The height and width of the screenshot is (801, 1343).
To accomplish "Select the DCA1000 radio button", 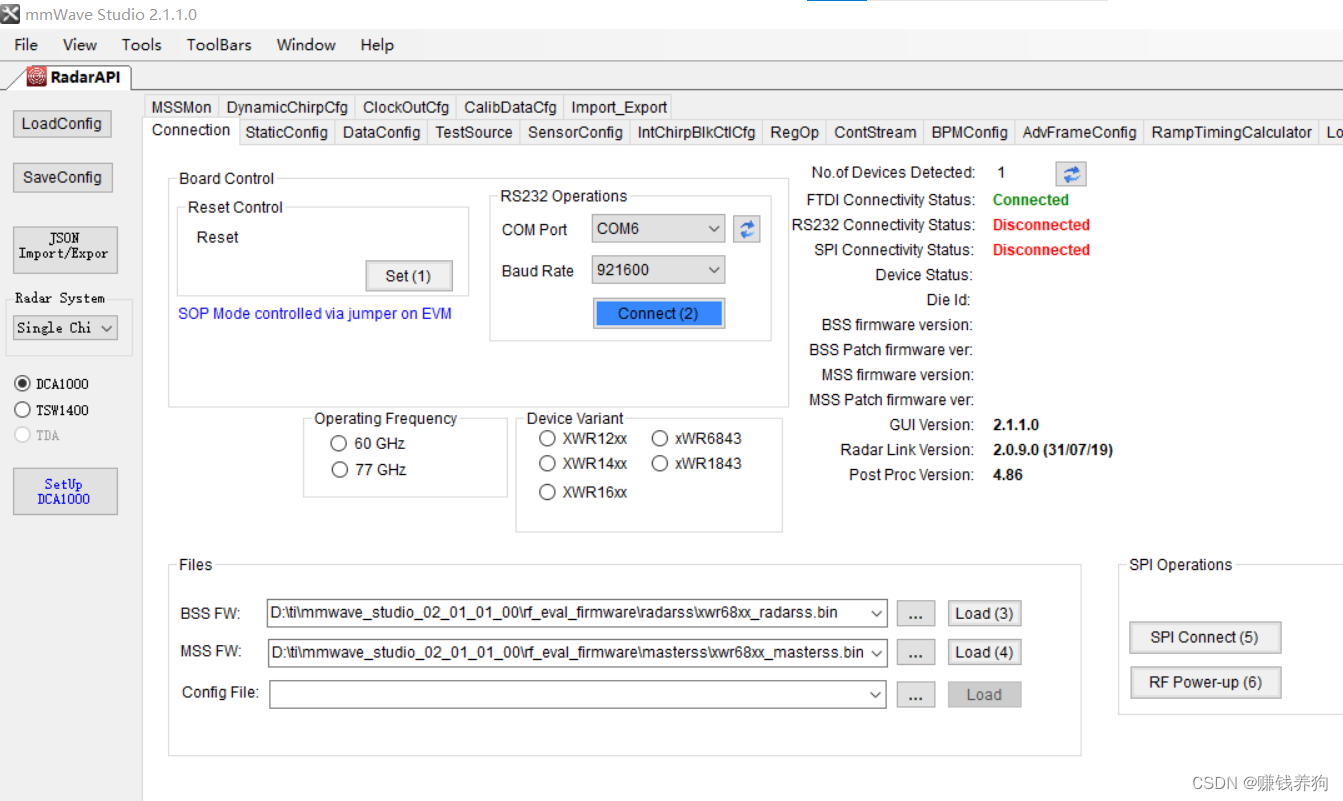I will click(22, 384).
